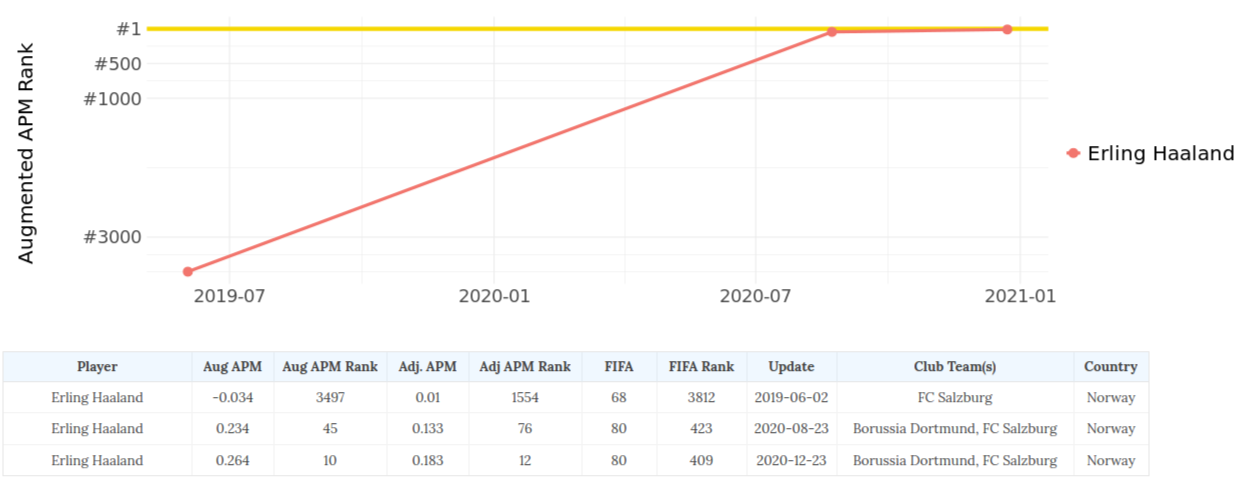Sort table by Player column header
This screenshot has width=1239, height=486.
97,367
